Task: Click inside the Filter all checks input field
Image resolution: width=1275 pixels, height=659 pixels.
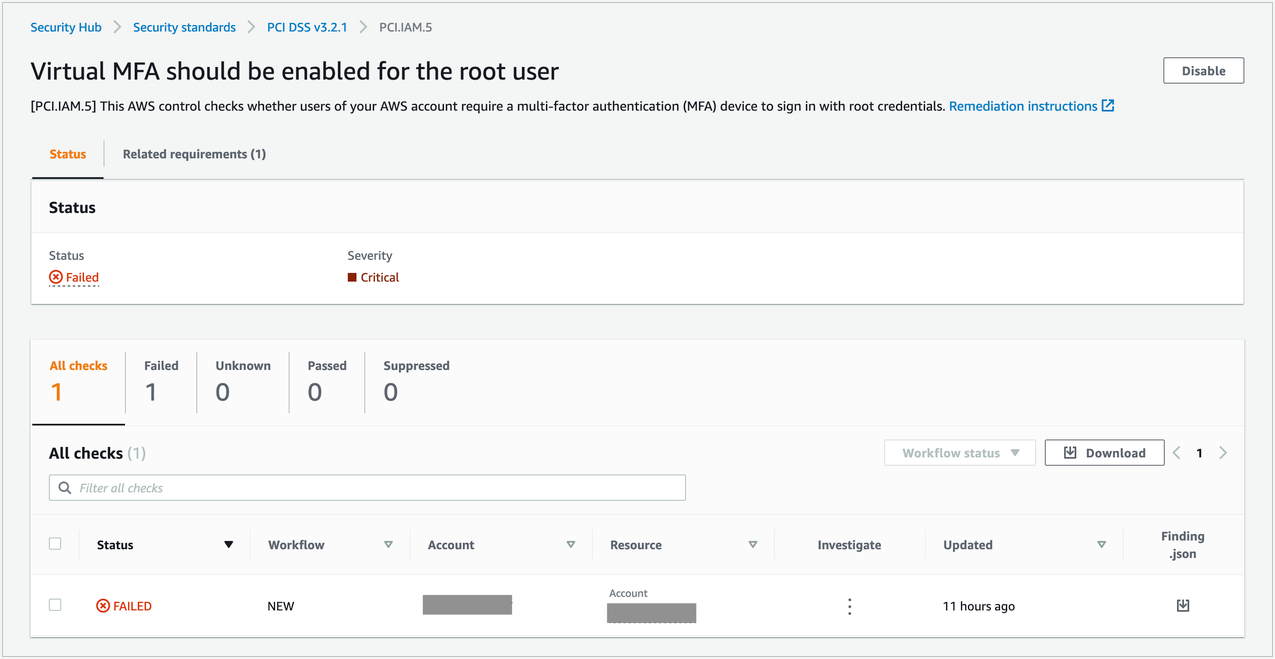Action: click(x=300, y=487)
